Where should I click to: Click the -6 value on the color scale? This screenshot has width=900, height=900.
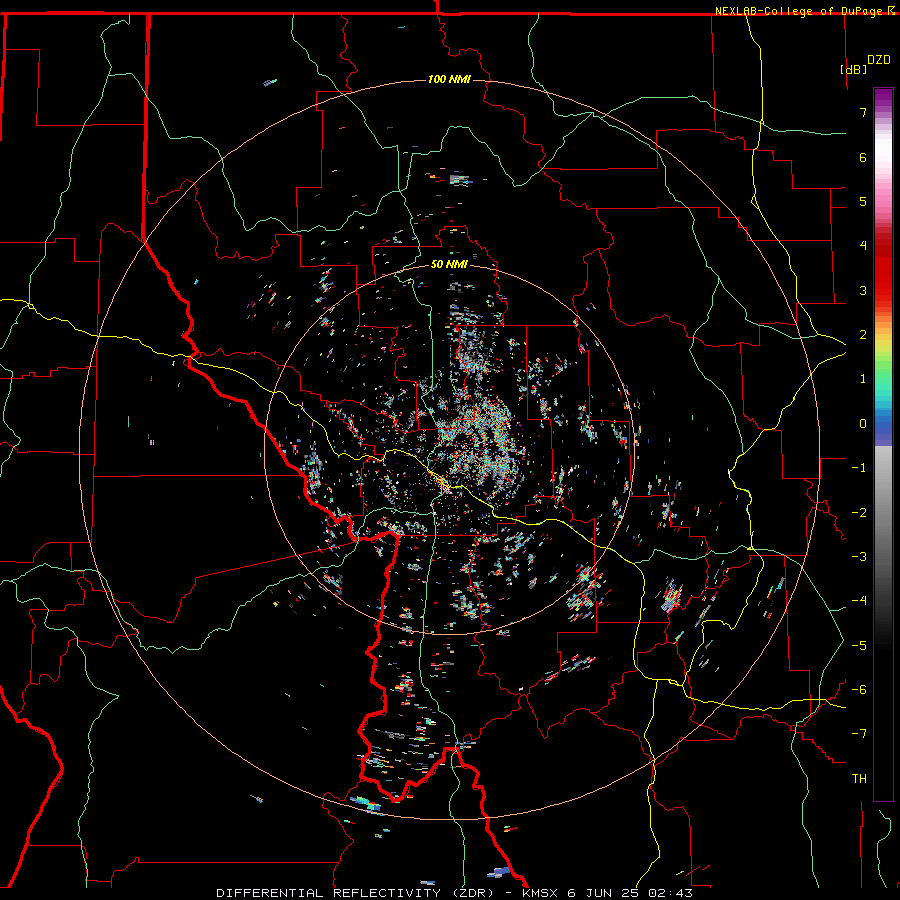[x=859, y=690]
